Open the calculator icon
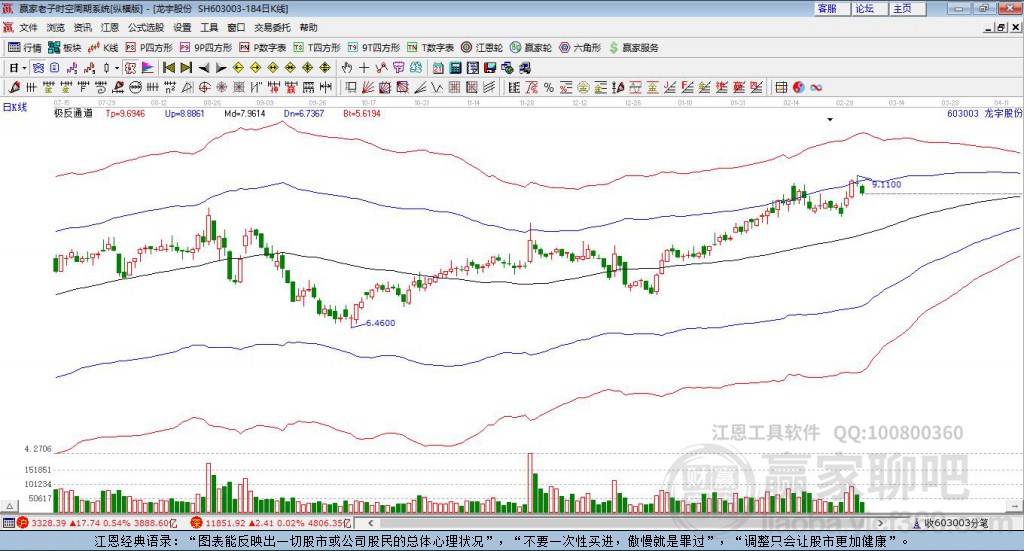1024x551 pixels. point(455,68)
